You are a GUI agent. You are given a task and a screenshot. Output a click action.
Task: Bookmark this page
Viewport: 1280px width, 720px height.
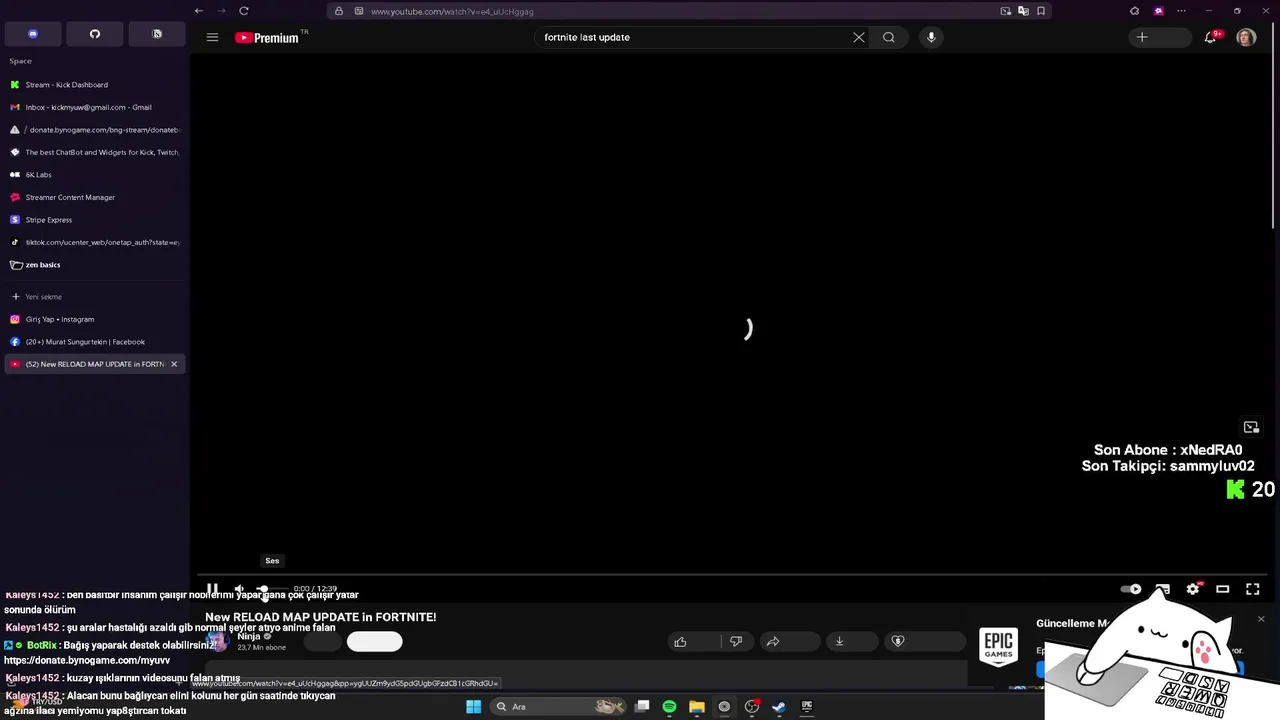click(x=1041, y=11)
